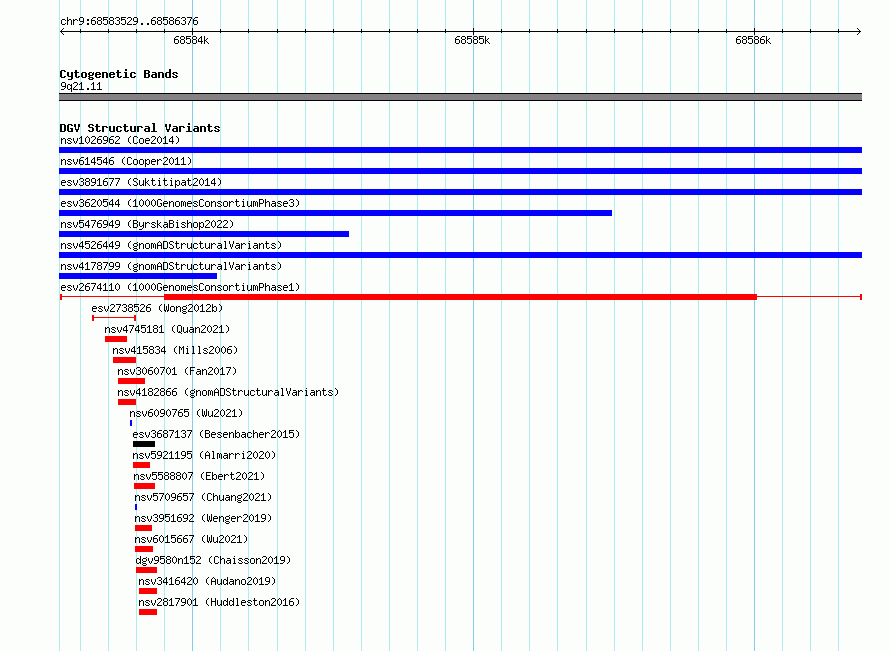Select the 9q21.11 band label

click(81, 86)
